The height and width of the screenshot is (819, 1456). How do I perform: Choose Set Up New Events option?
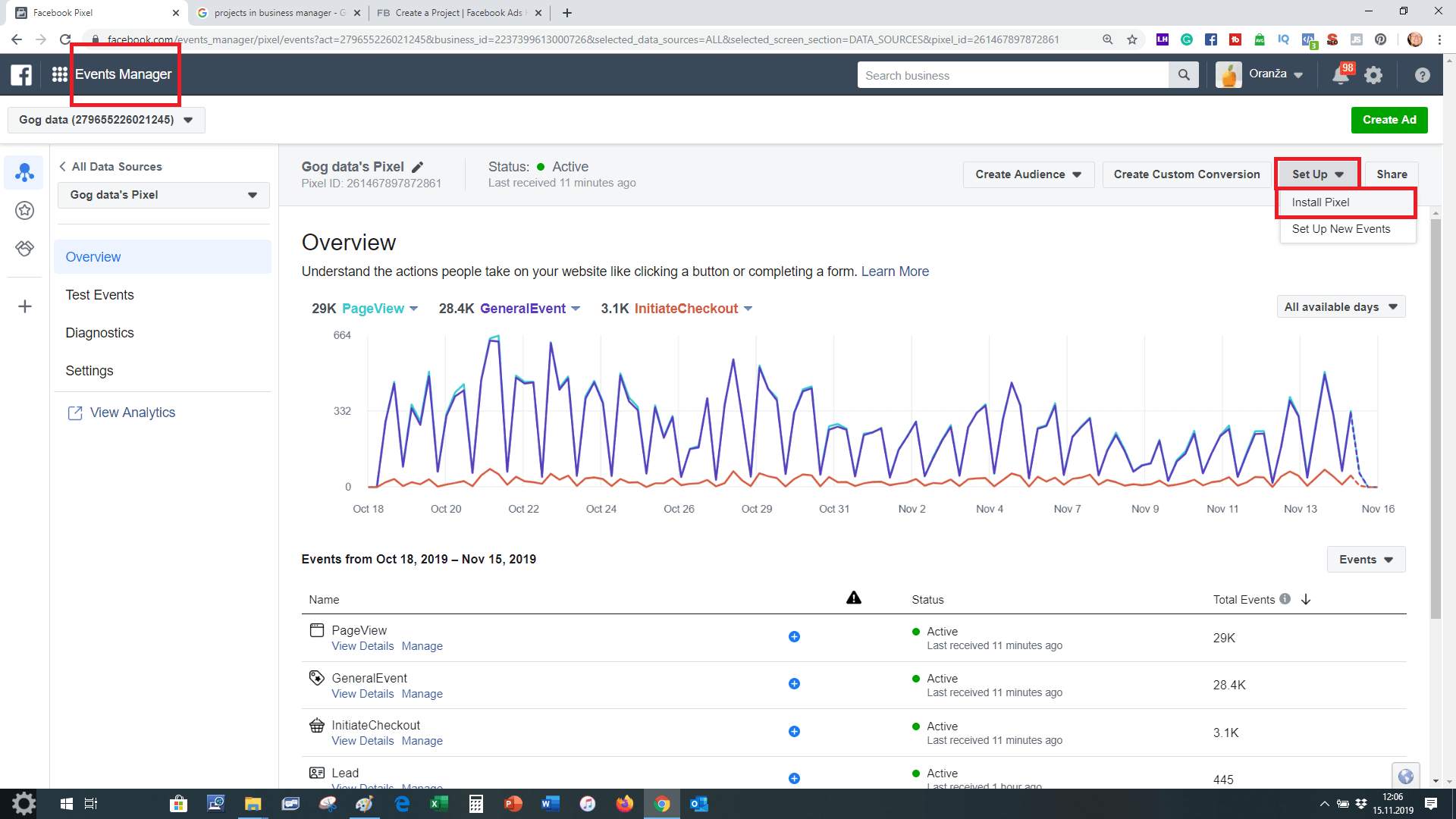pos(1341,229)
